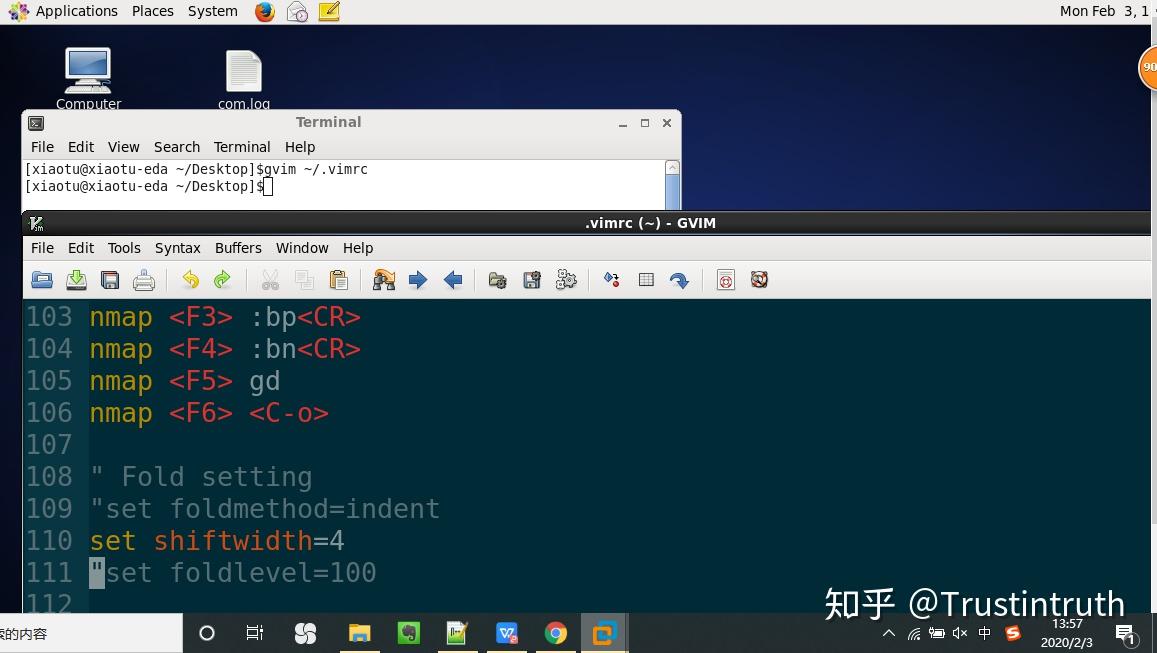The image size is (1157, 653).
Task: Click the muted volume tray icon
Action: click(960, 633)
